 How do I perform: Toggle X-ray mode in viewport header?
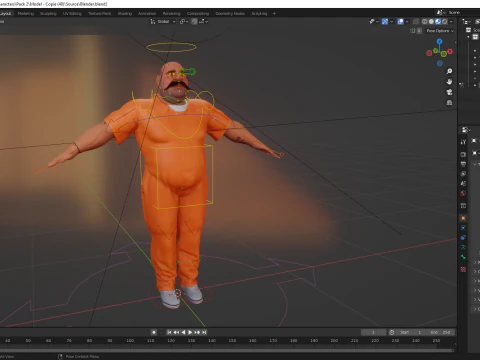point(416,21)
